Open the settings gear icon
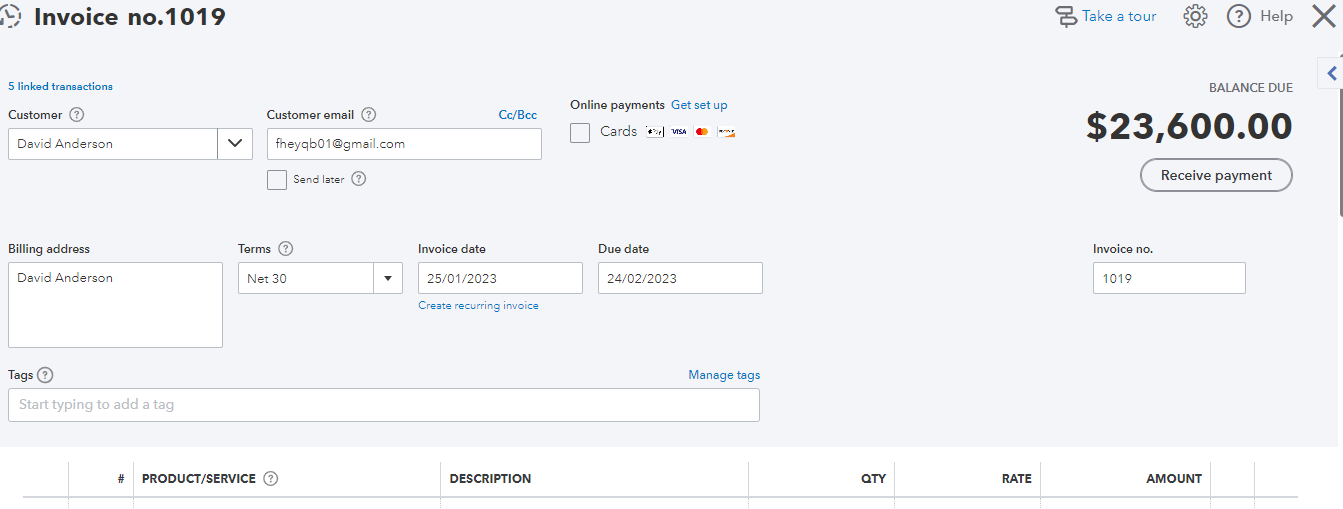This screenshot has height=509, width=1343. tap(1195, 16)
